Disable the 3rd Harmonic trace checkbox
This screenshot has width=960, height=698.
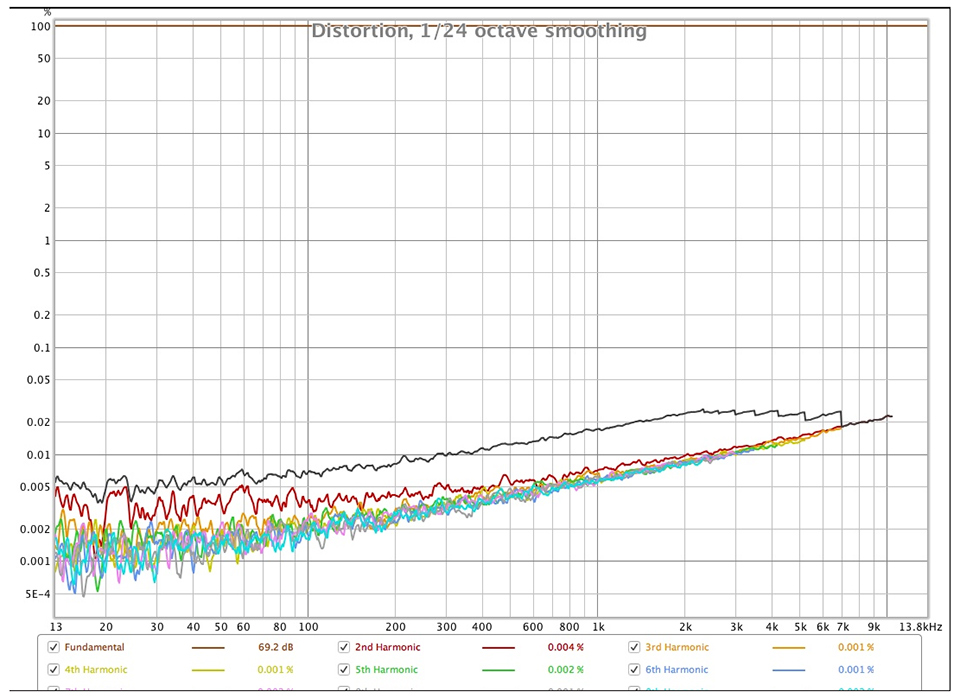634,647
